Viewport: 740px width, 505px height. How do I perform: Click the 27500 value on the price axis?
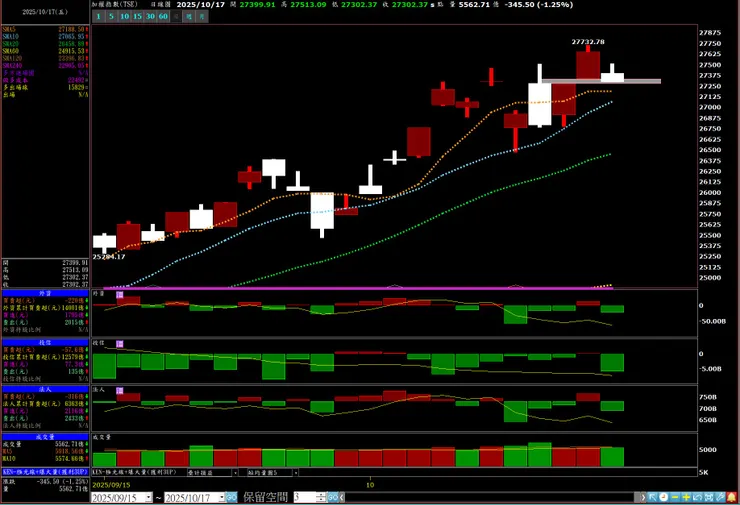(x=710, y=65)
